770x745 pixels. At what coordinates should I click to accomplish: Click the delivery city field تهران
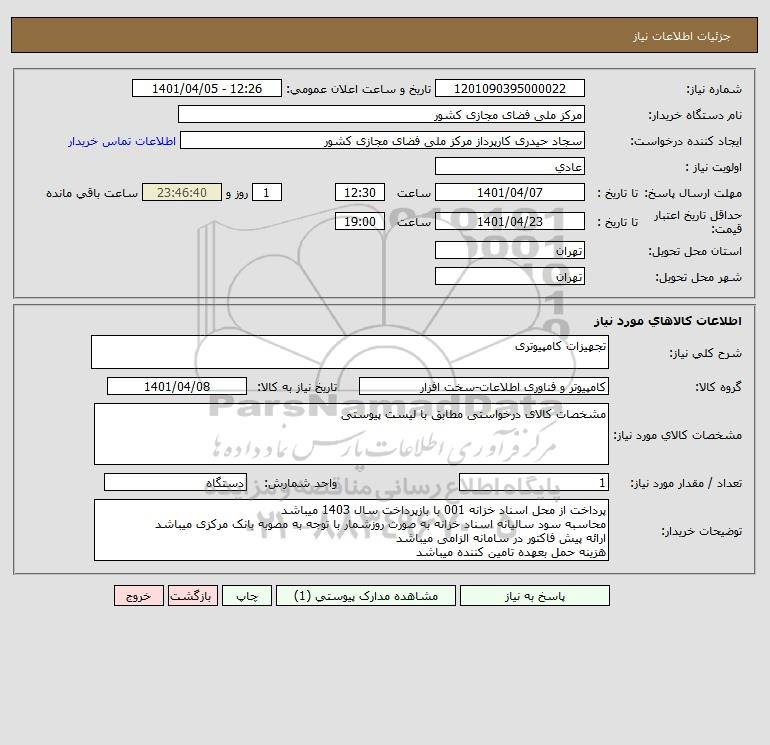pos(510,276)
